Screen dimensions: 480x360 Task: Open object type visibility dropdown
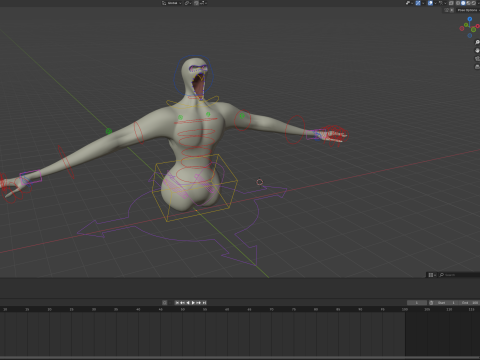408,3
